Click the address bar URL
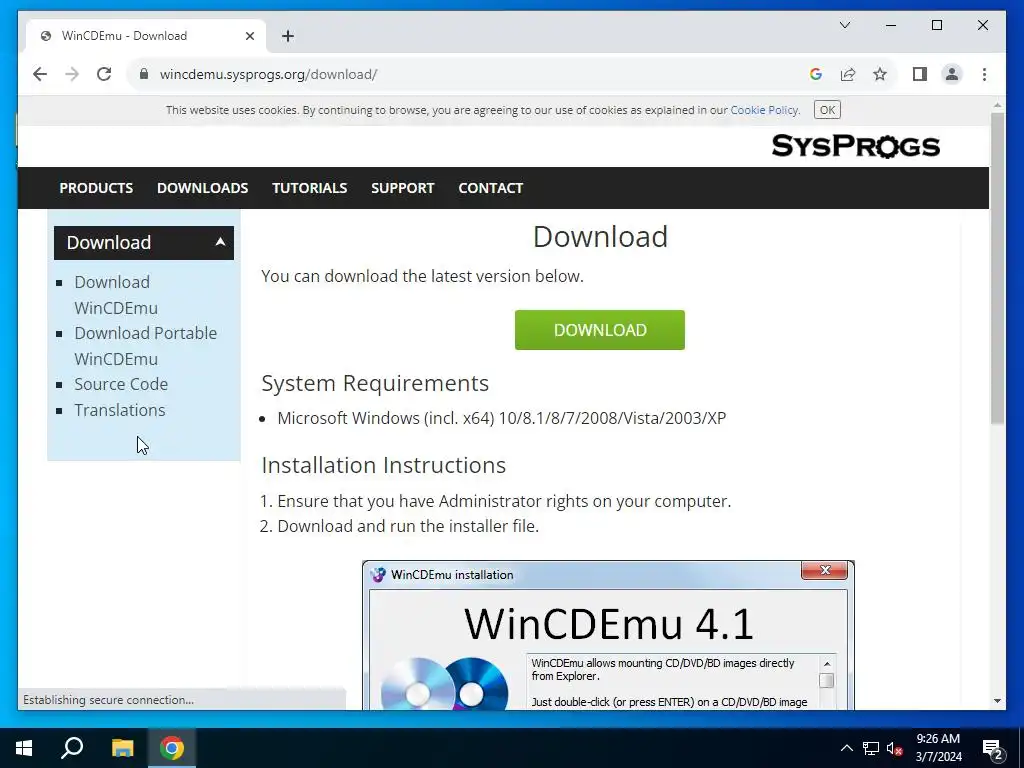This screenshot has height=768, width=1024. (268, 74)
